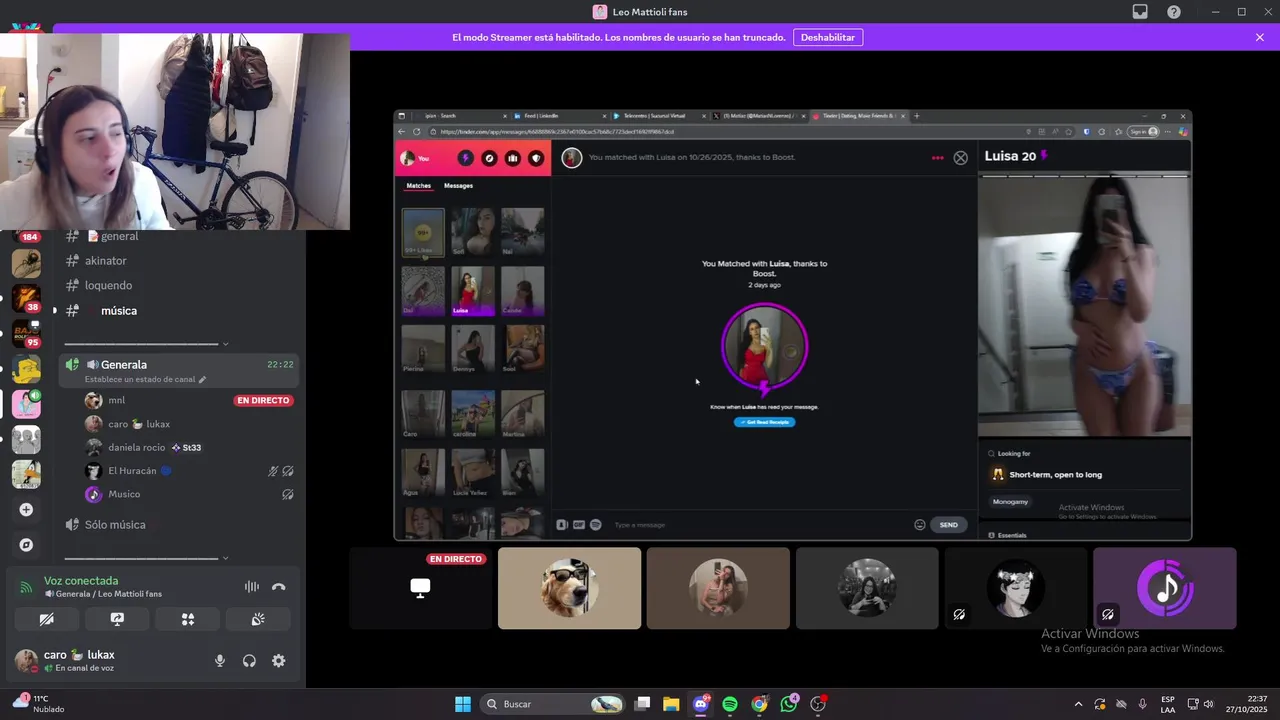Screen dimensions: 1280x720
Task: Open the server with the 38 badge
Action: pyautogui.click(x=26, y=299)
